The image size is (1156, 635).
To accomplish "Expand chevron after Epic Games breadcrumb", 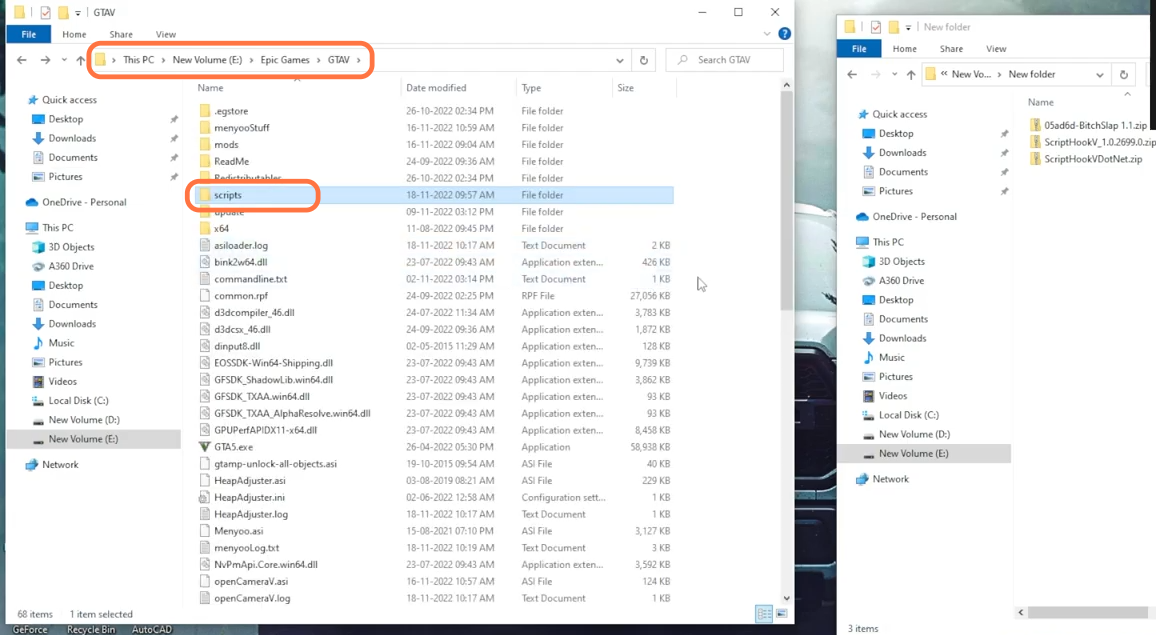I will point(319,60).
